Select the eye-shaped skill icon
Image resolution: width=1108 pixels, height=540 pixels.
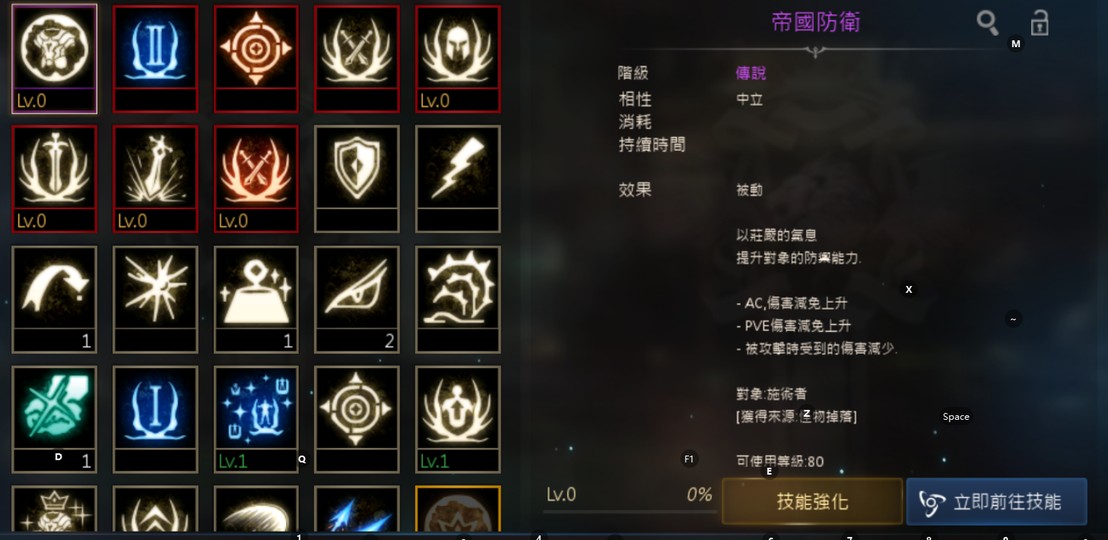click(x=357, y=299)
